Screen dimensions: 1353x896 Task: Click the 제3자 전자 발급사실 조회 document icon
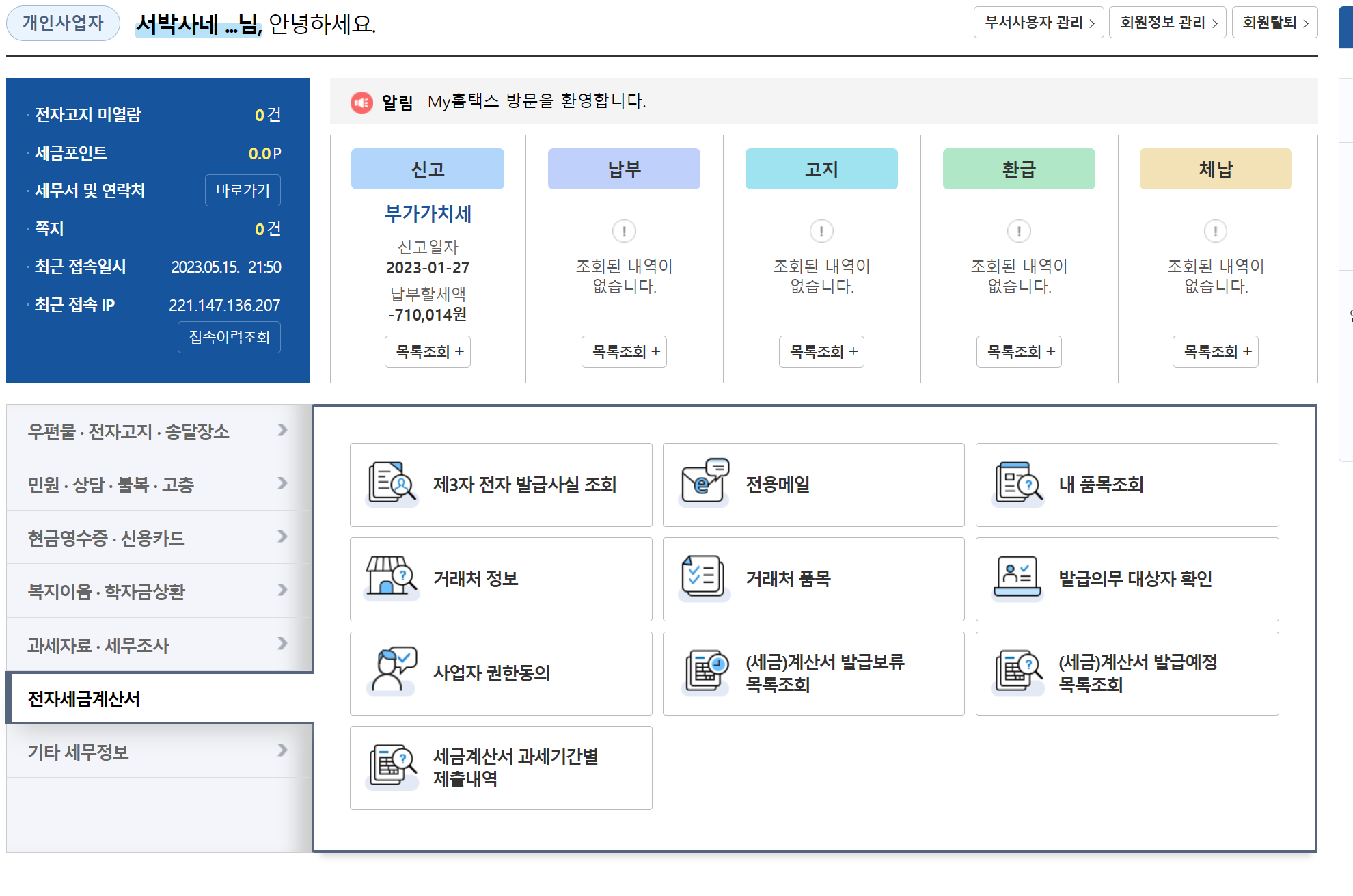click(x=392, y=484)
